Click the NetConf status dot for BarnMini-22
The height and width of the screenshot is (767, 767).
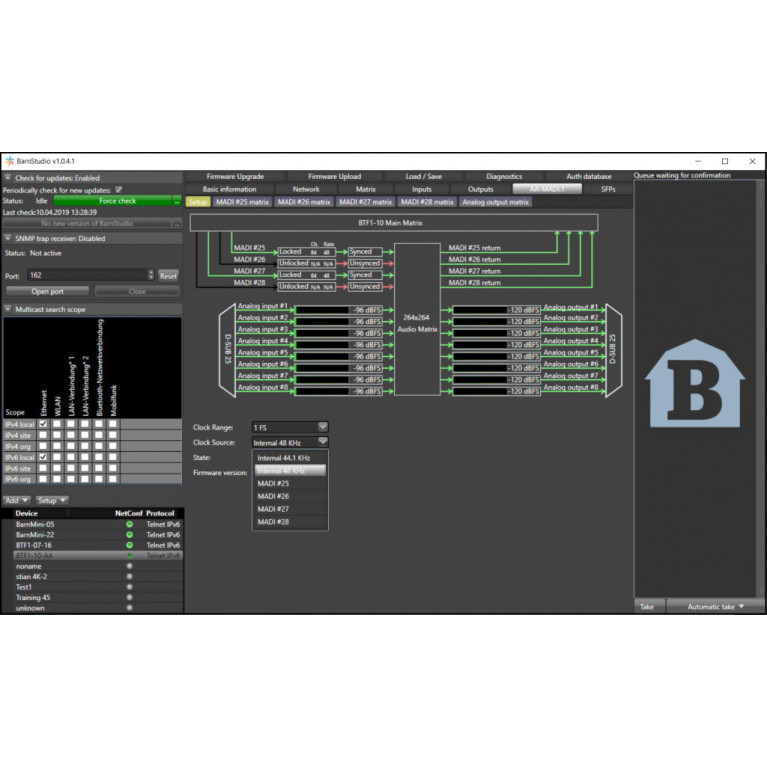tap(129, 535)
